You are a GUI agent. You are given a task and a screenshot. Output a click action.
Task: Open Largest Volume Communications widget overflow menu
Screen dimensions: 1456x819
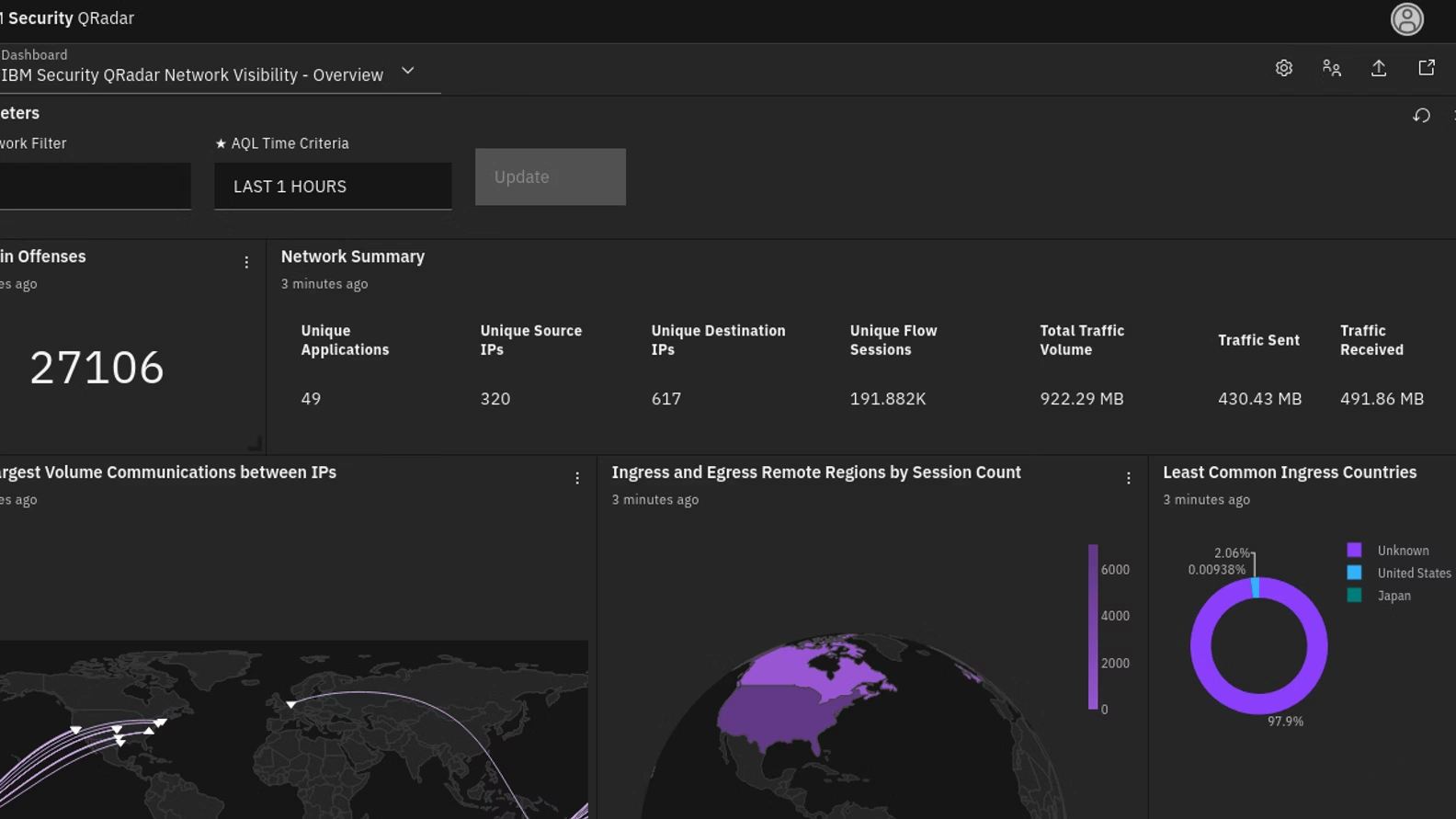pyautogui.click(x=577, y=478)
